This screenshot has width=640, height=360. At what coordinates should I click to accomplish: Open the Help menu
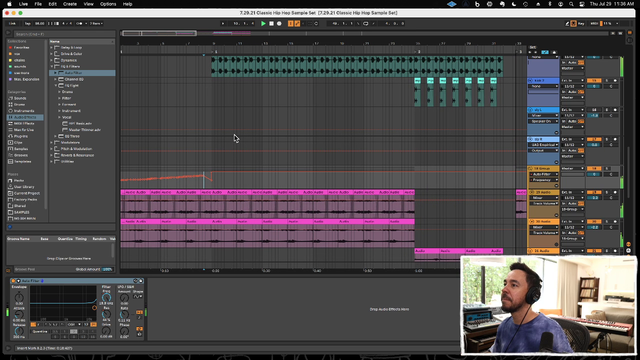(127, 4)
